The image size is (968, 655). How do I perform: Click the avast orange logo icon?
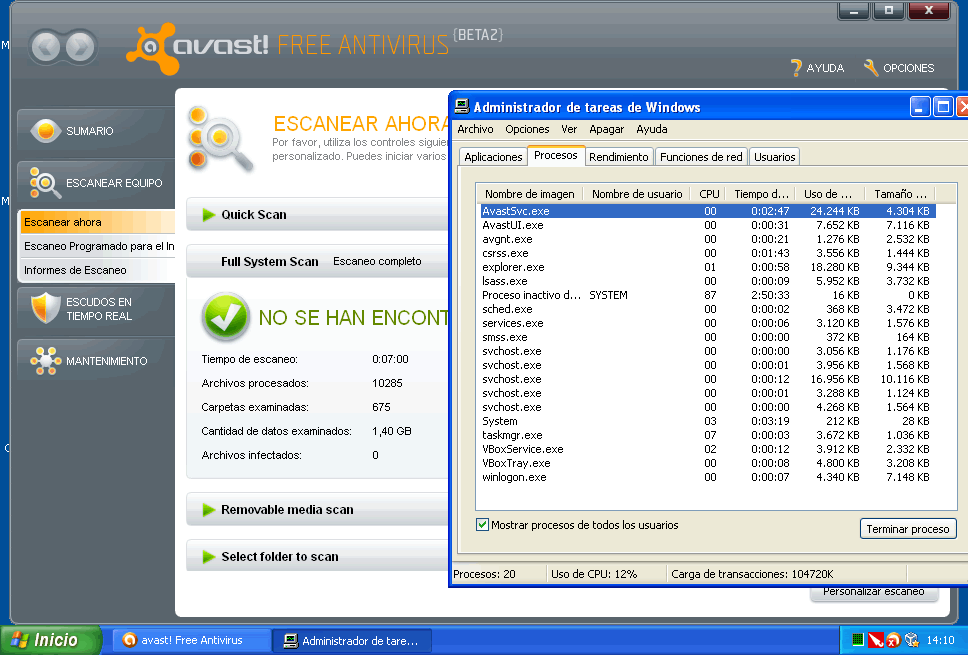[151, 48]
